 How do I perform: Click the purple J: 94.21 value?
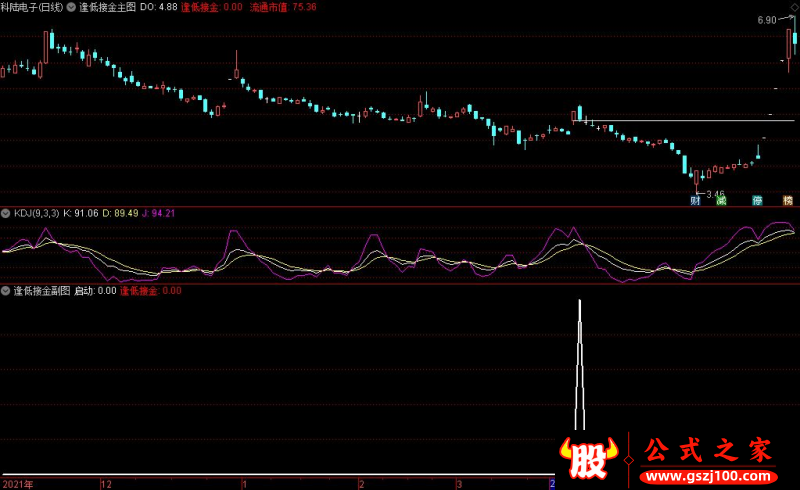(x=158, y=213)
